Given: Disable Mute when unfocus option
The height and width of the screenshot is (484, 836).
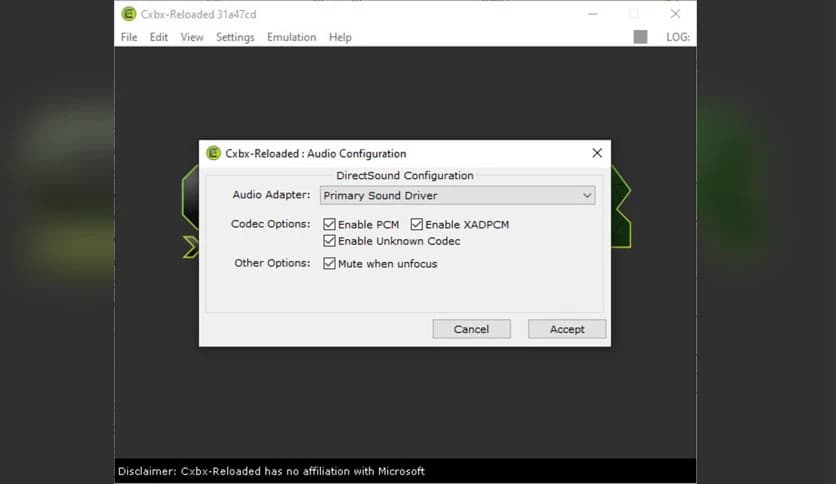Looking at the screenshot, I should coord(329,263).
